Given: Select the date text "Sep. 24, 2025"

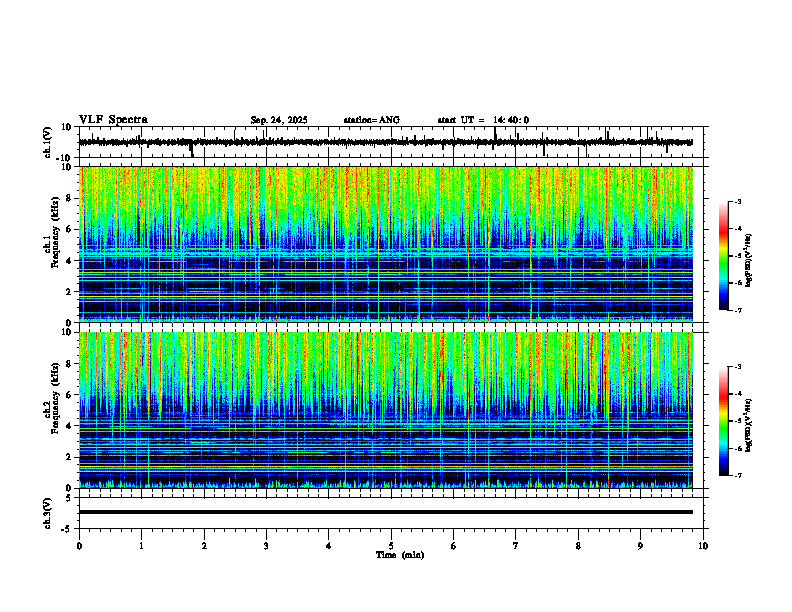Looking at the screenshot, I should coord(279,120).
